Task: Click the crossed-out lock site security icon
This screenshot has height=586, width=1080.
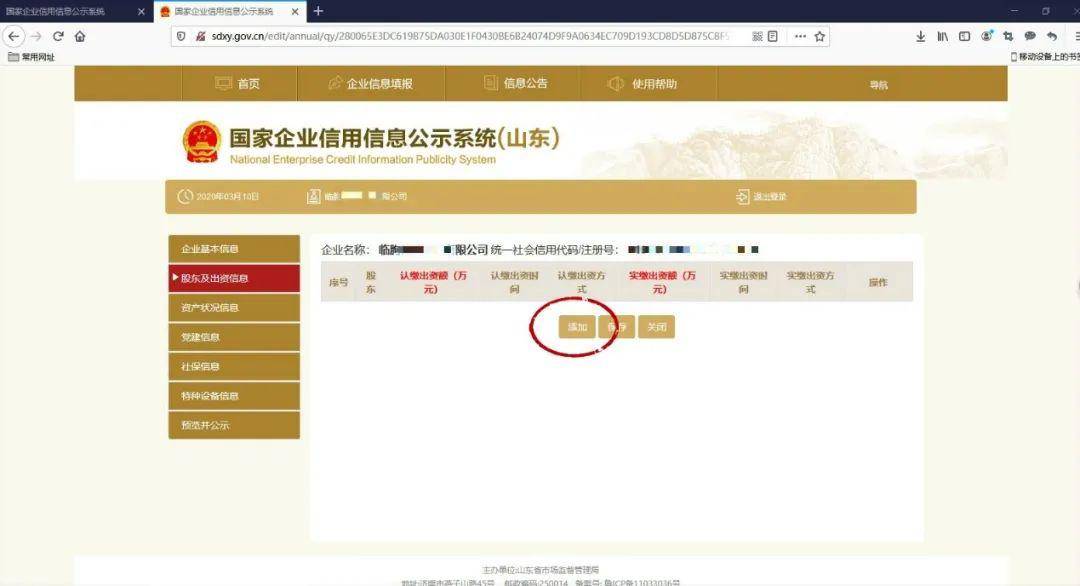Action: [200, 36]
